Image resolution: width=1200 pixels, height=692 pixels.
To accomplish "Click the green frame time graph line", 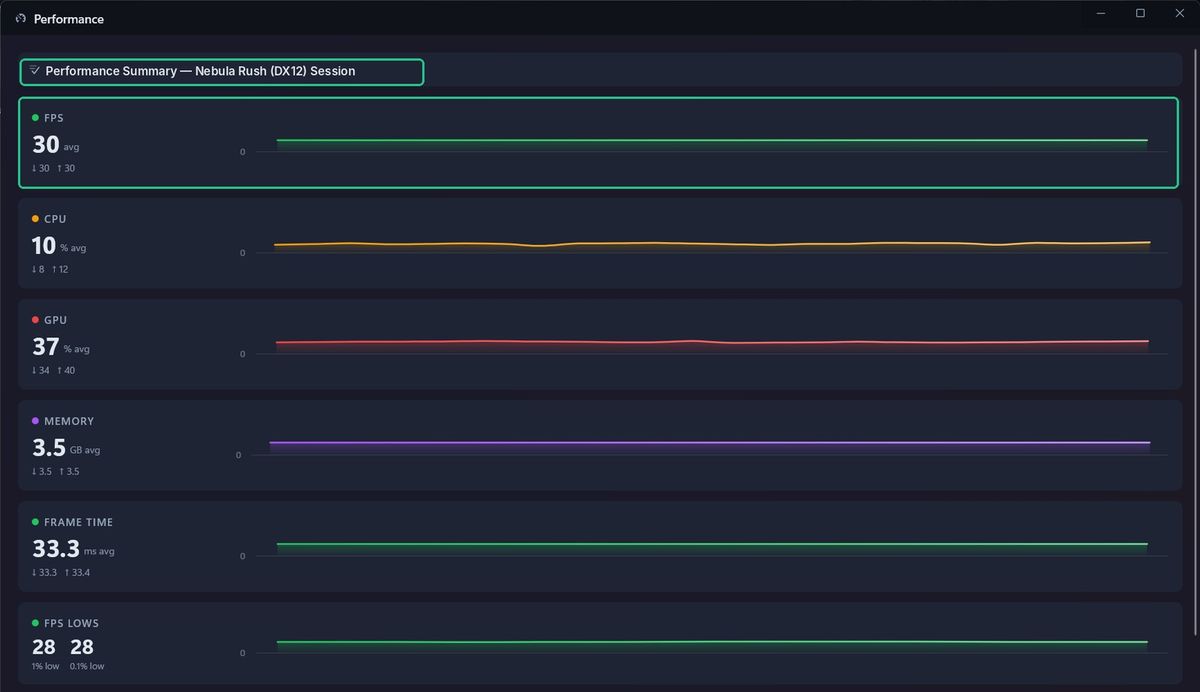I will pyautogui.click(x=712, y=544).
